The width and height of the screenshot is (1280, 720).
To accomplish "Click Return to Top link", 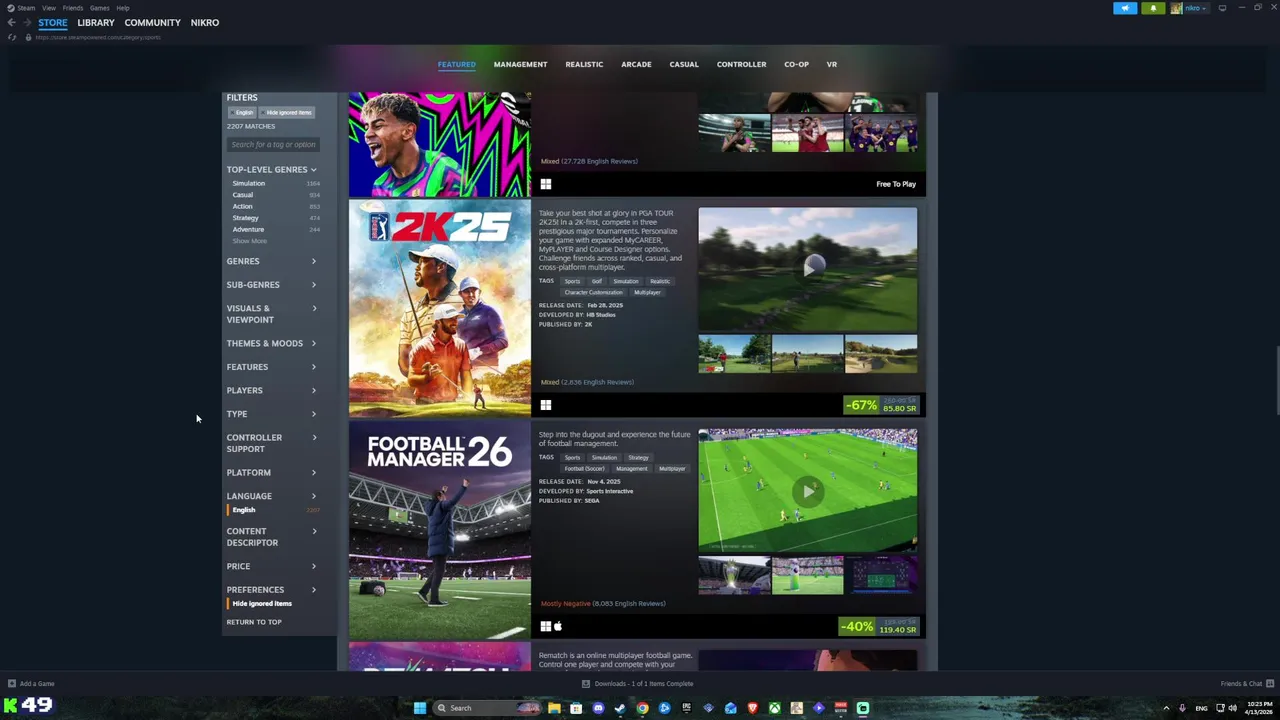I will coord(254,622).
